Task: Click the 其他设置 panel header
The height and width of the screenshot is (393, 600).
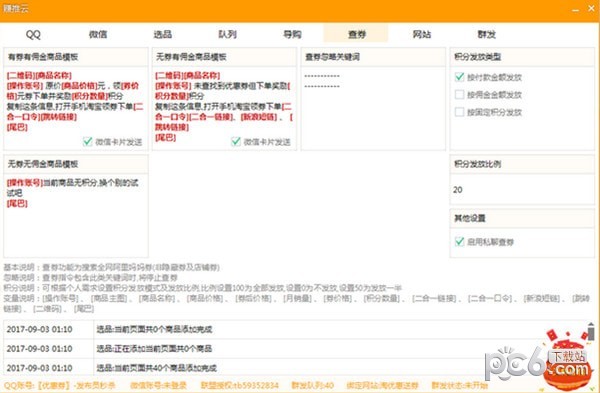Action: (522, 218)
